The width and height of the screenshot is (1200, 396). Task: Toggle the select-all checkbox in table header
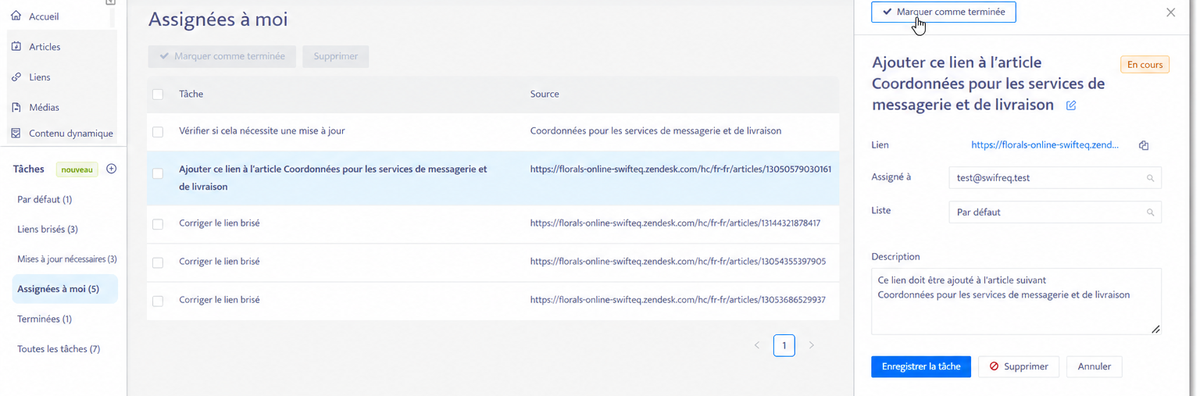tap(158, 94)
